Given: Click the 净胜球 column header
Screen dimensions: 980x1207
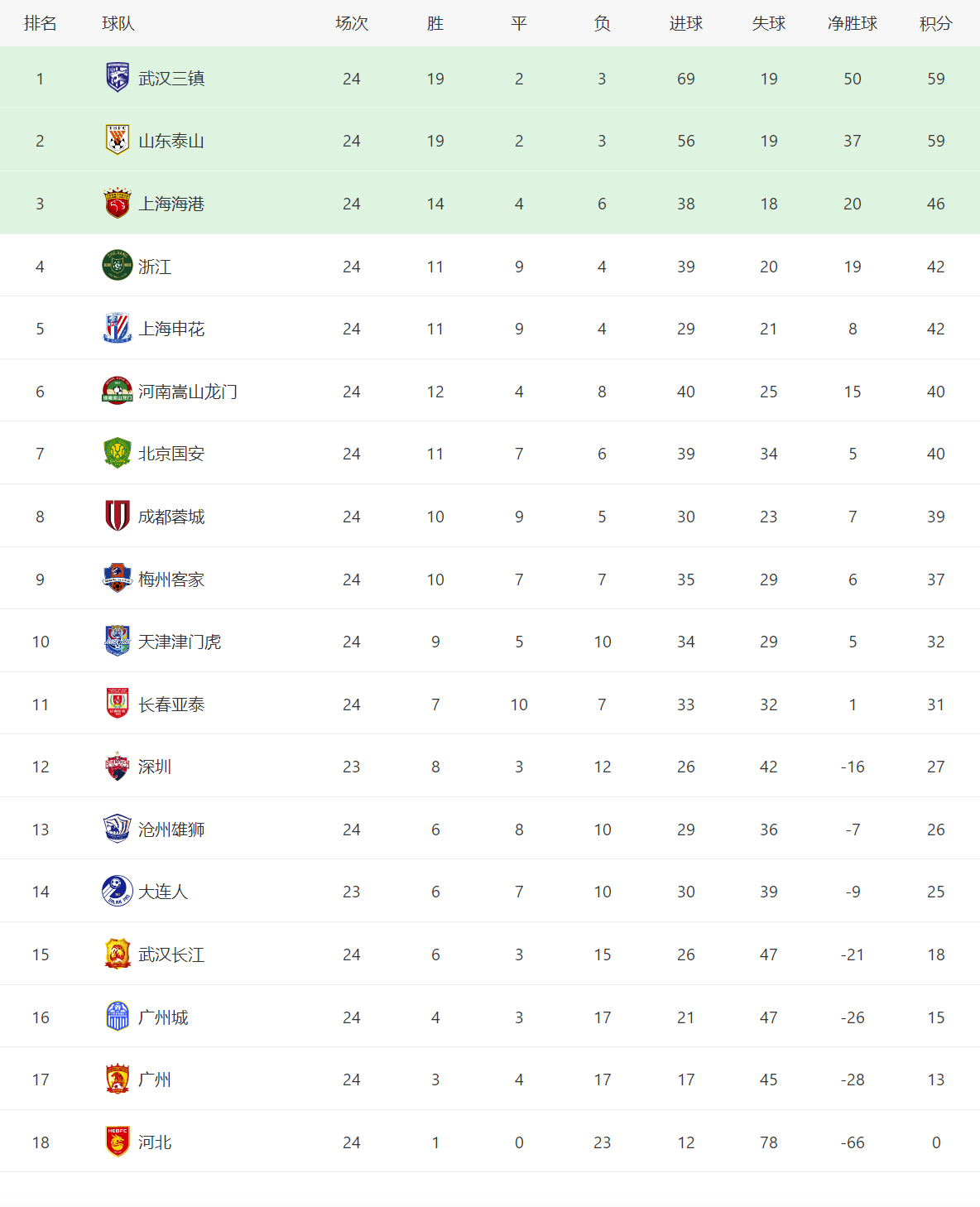Looking at the screenshot, I should point(853,23).
